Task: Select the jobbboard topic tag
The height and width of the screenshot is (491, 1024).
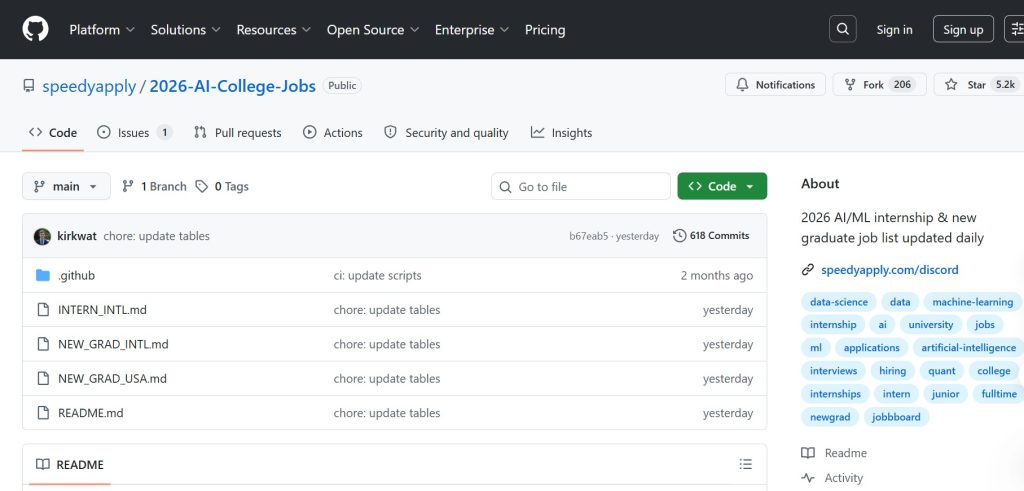Action: point(896,417)
